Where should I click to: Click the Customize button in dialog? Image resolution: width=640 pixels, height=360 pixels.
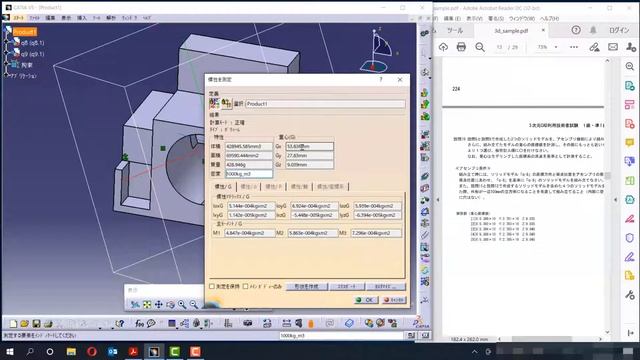coord(386,287)
